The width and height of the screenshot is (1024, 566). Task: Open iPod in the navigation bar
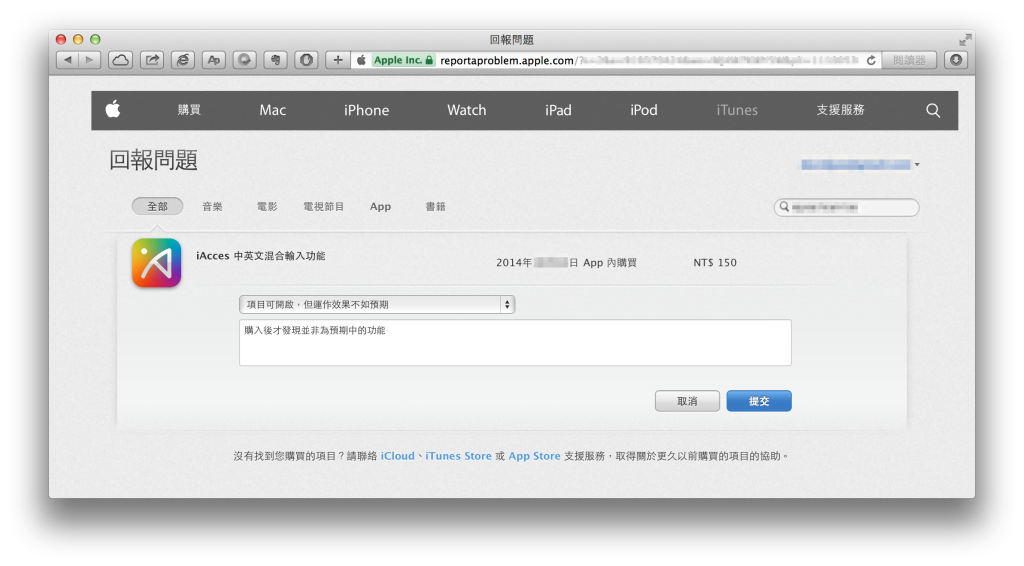tap(644, 110)
